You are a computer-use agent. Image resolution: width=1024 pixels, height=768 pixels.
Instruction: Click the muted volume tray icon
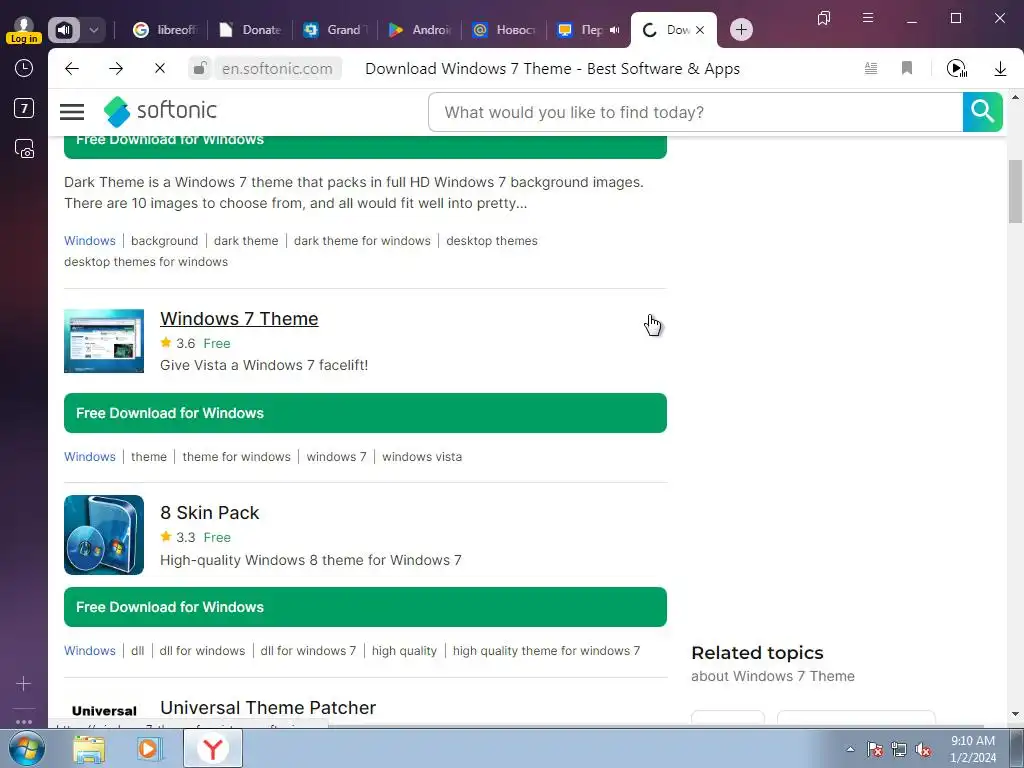coord(923,750)
